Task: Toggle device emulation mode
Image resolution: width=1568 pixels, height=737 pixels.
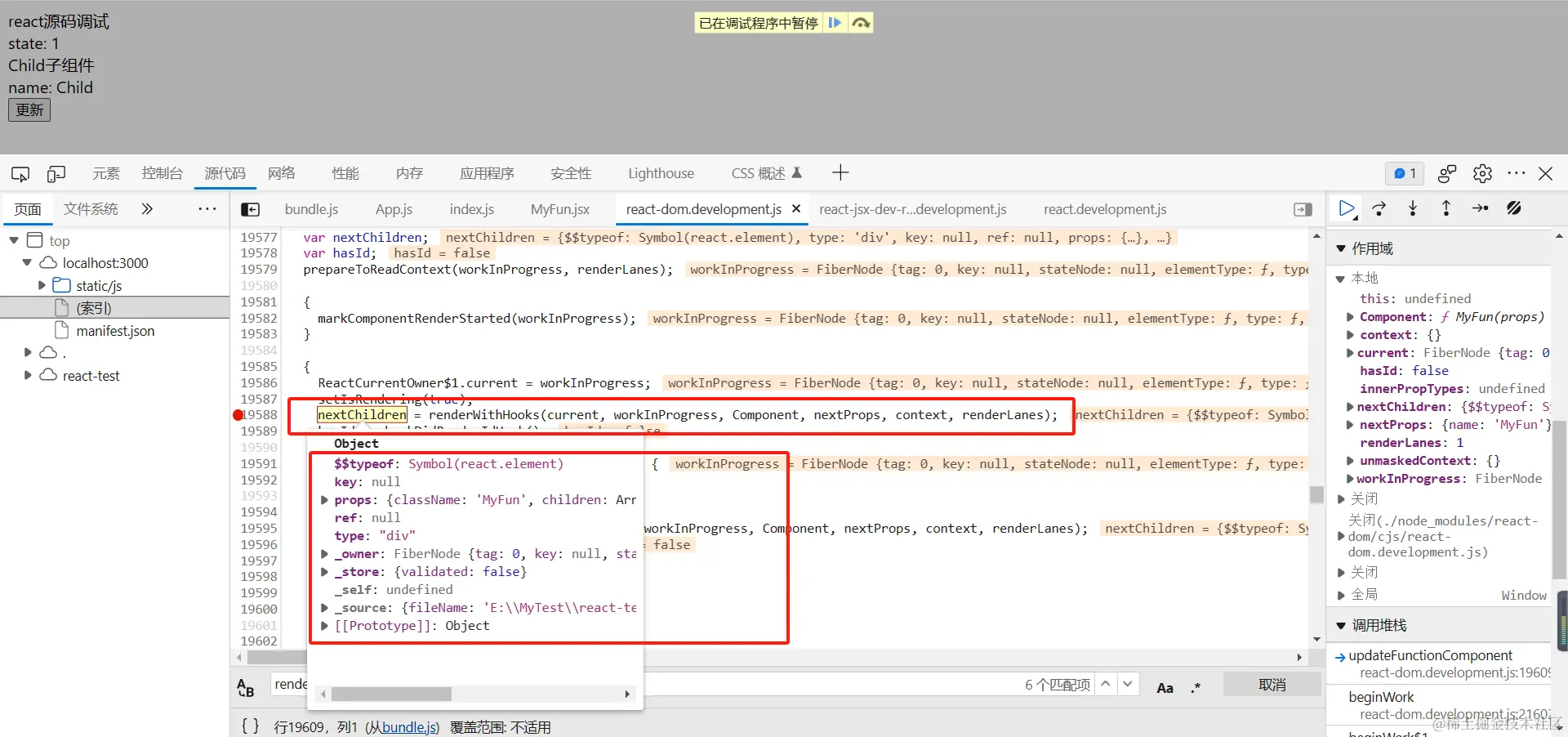Action: coord(56,173)
